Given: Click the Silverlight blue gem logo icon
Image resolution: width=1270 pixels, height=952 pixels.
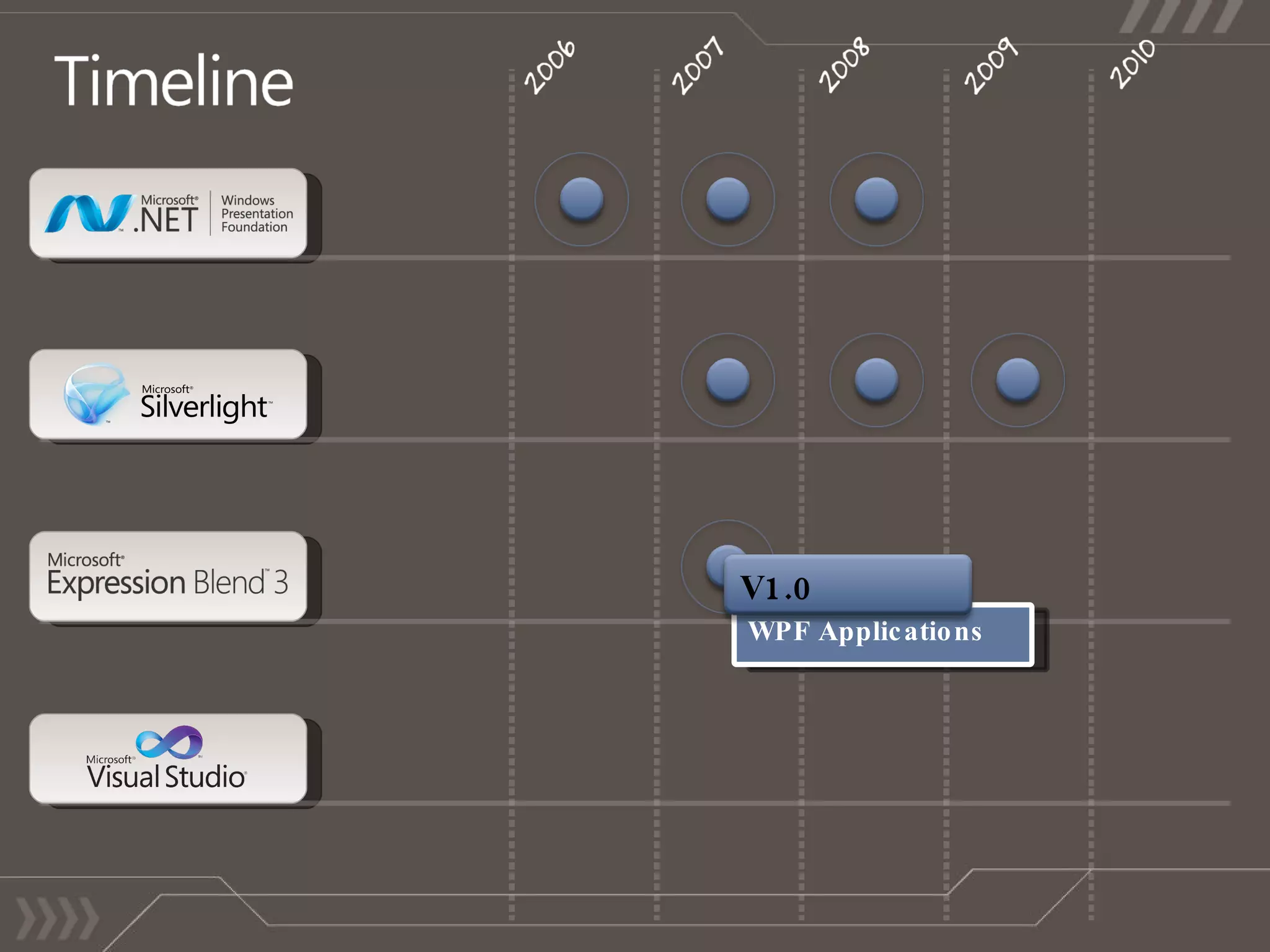Looking at the screenshot, I should coord(96,394).
